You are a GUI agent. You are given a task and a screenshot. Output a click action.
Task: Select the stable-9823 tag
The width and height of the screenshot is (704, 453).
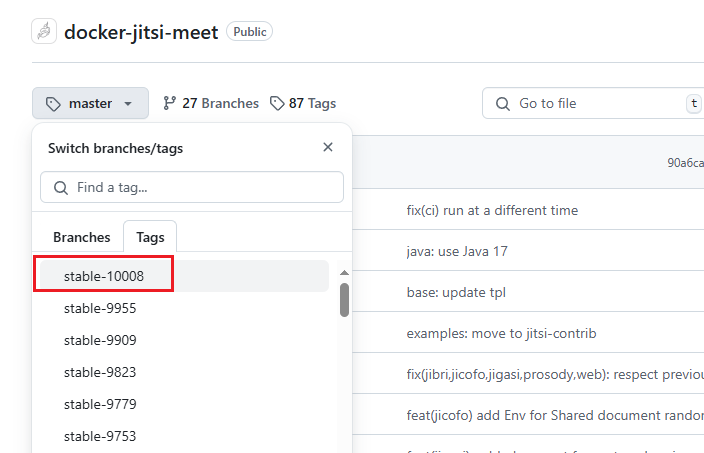tap(184, 372)
